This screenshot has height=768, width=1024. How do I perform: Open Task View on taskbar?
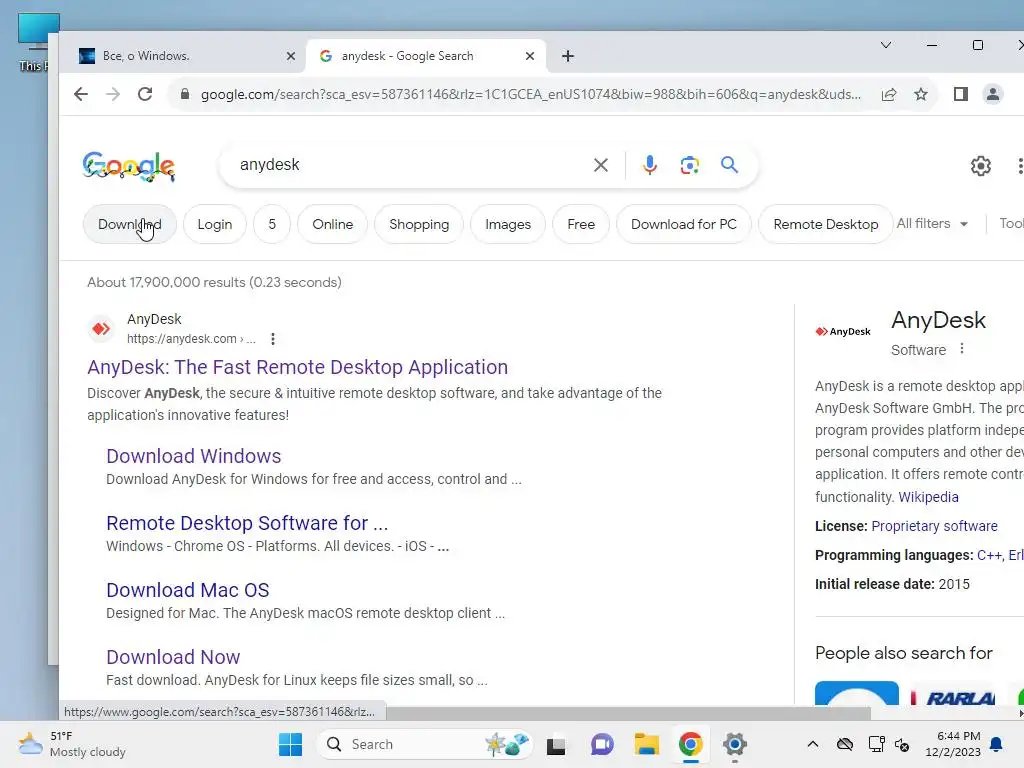[x=556, y=744]
